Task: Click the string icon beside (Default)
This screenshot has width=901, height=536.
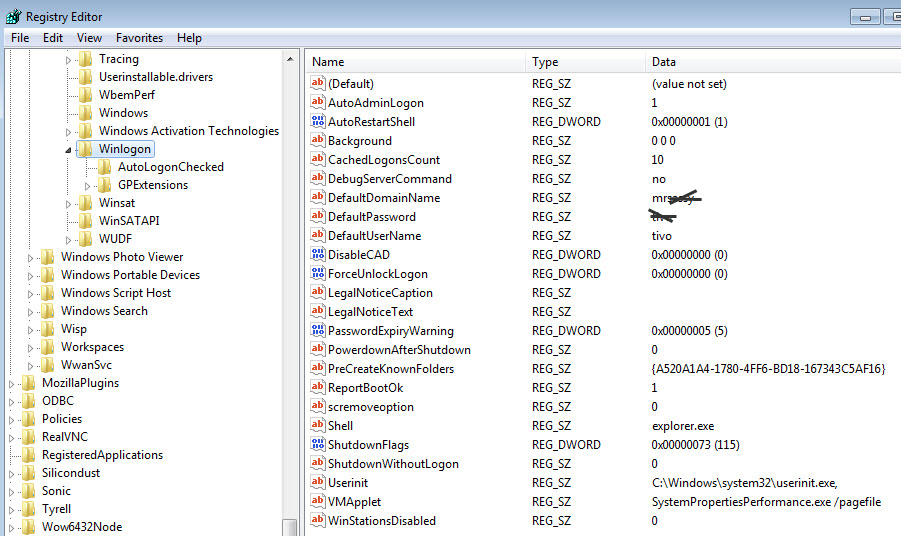Action: [x=318, y=83]
